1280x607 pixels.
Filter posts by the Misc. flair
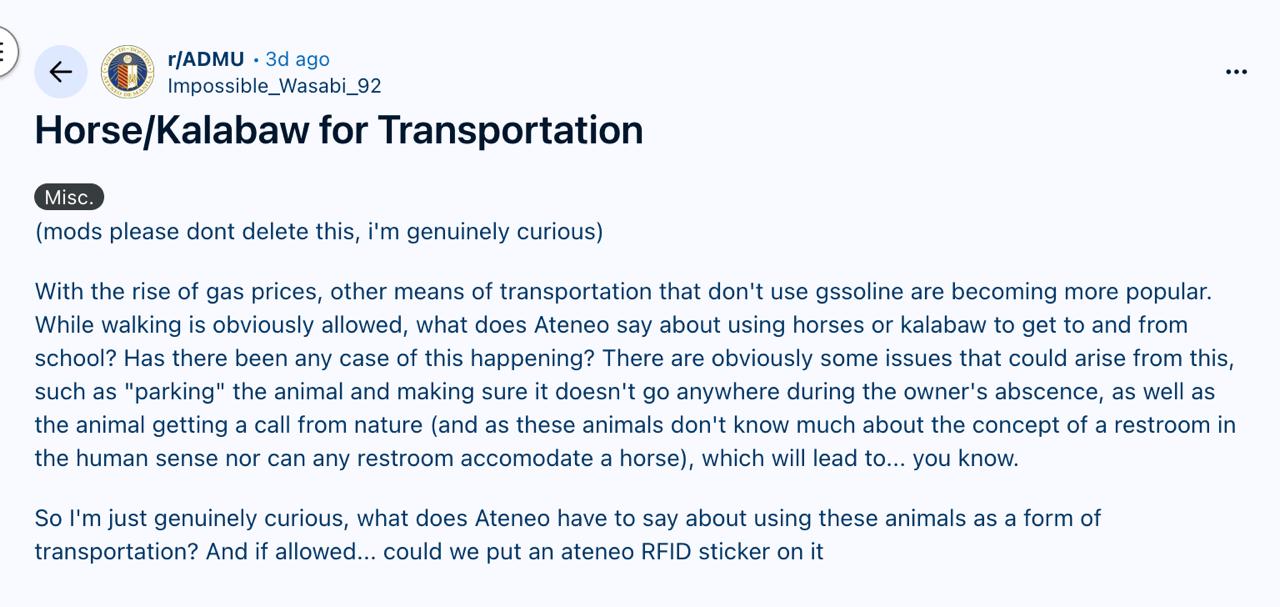click(69, 197)
